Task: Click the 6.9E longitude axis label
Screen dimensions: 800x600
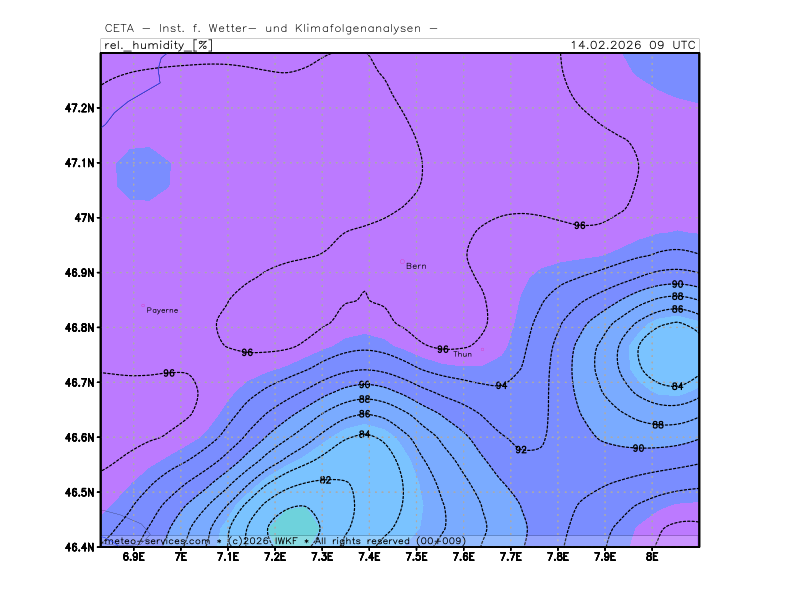Action: point(133,556)
